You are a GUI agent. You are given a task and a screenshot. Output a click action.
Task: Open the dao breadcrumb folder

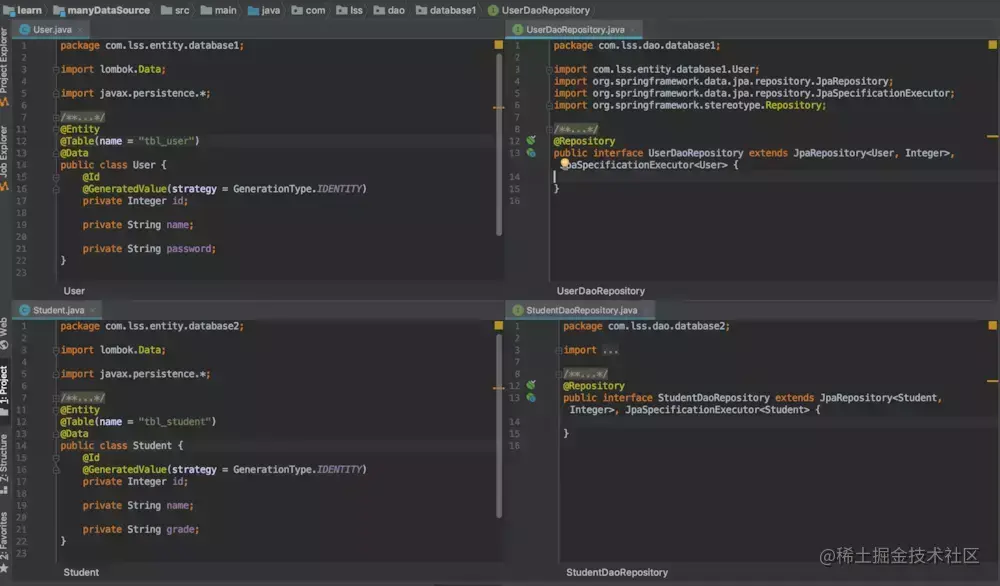pyautogui.click(x=389, y=10)
